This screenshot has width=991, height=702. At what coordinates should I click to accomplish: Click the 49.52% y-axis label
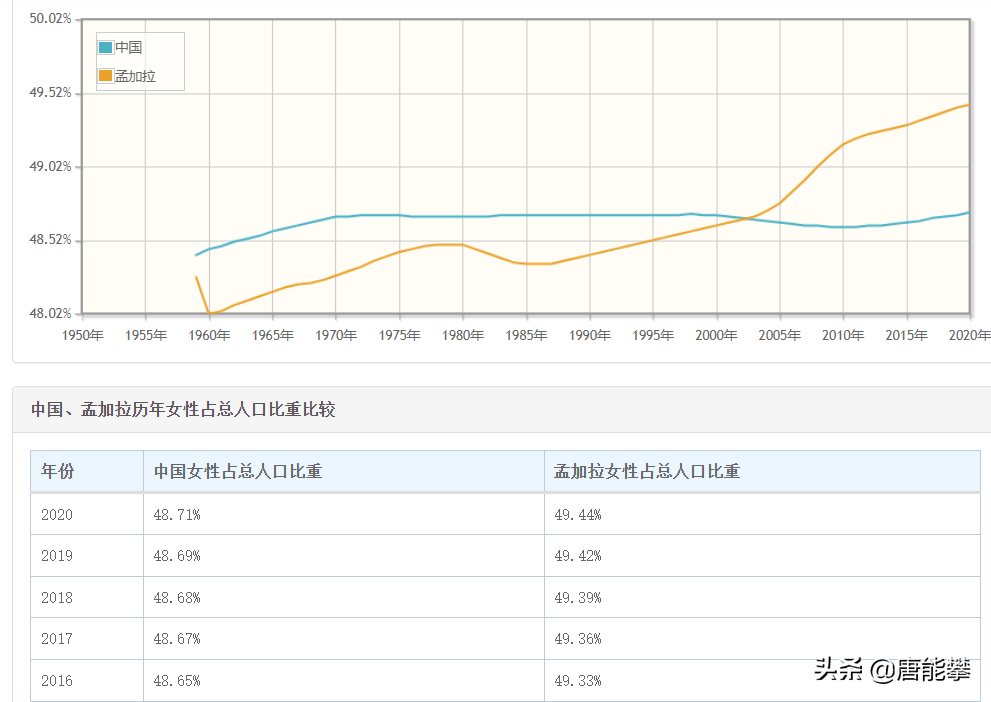click(51, 93)
